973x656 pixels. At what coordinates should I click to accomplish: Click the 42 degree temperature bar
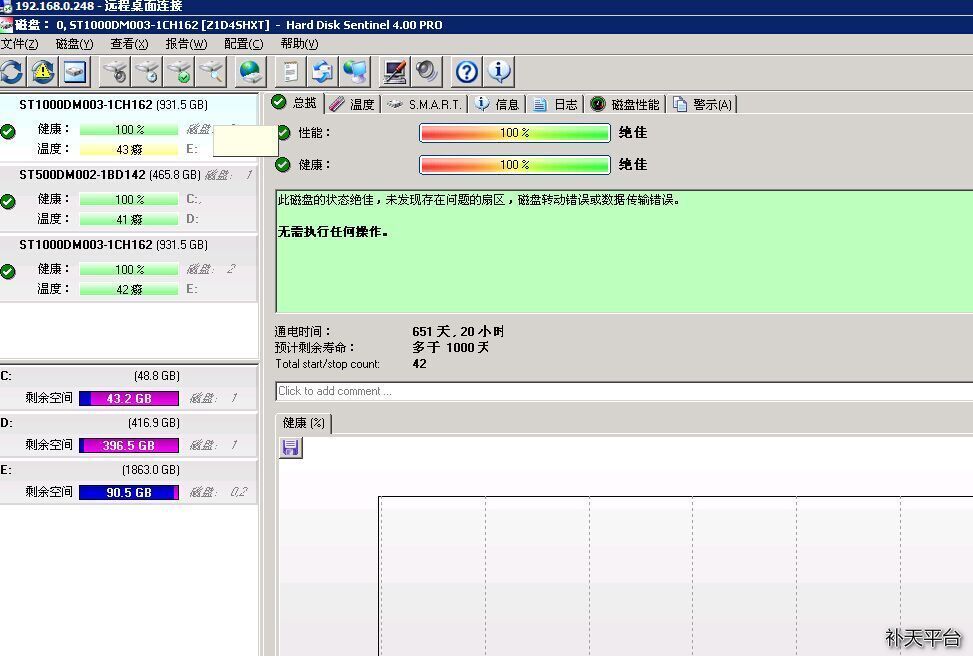pyautogui.click(x=129, y=289)
